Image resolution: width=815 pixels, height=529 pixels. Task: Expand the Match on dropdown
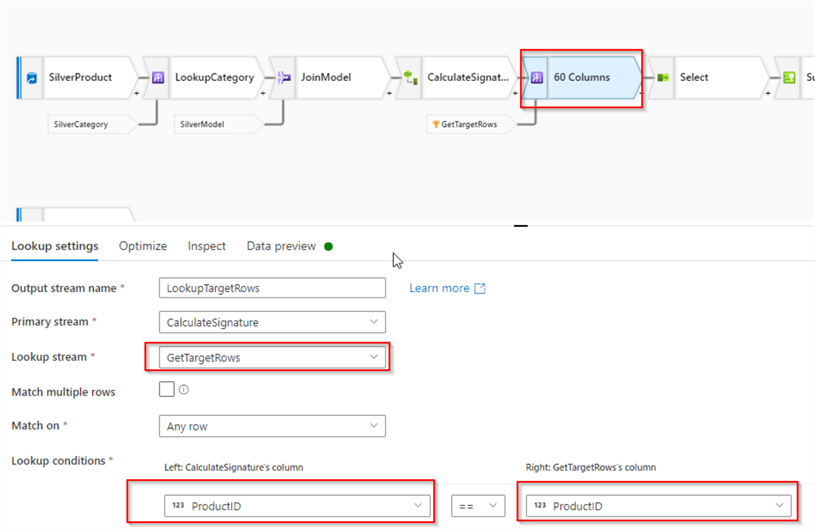click(x=272, y=426)
